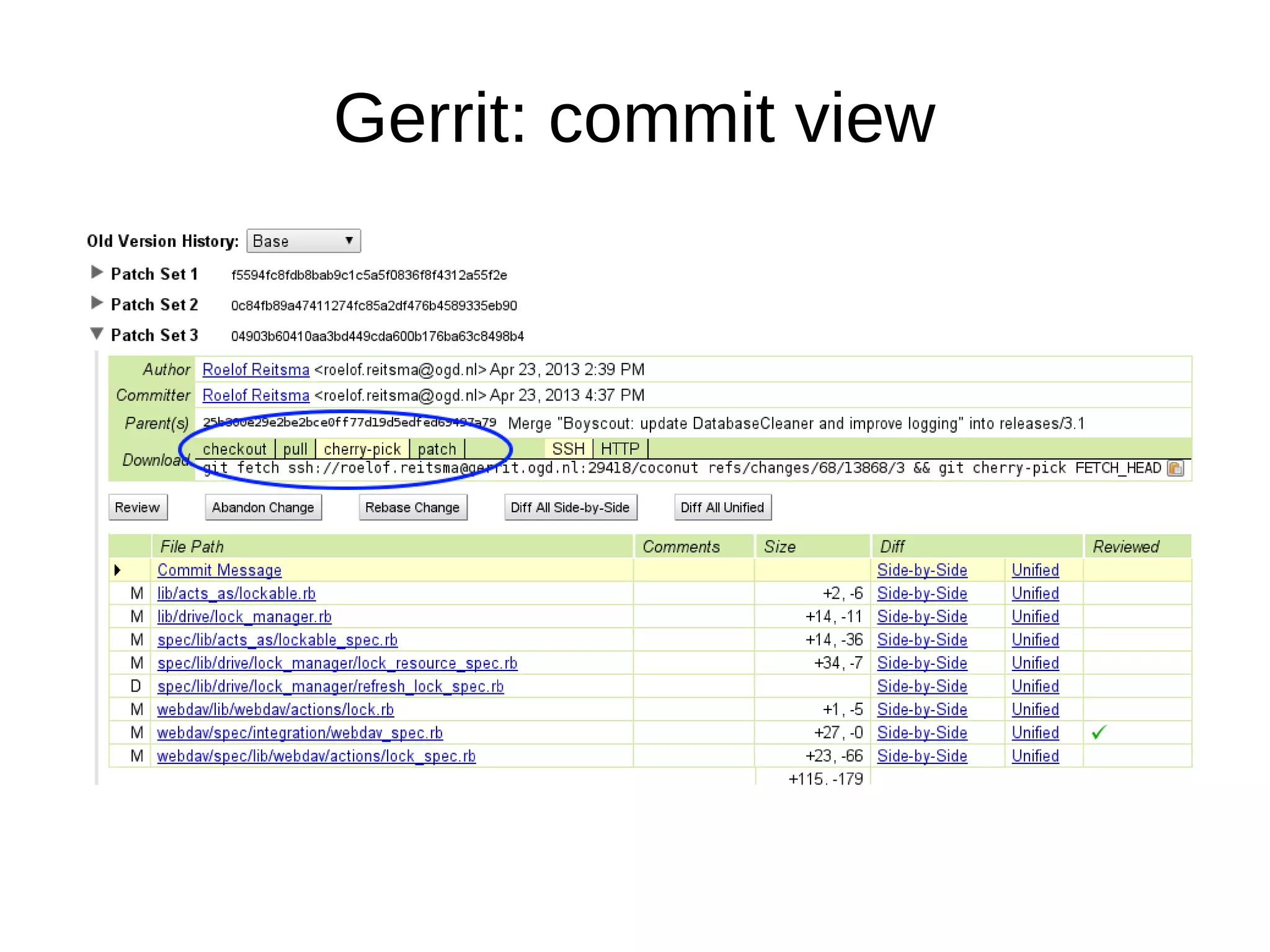Click the +115, -179 total size
Screen dimensions: 1270x952
pos(825,779)
